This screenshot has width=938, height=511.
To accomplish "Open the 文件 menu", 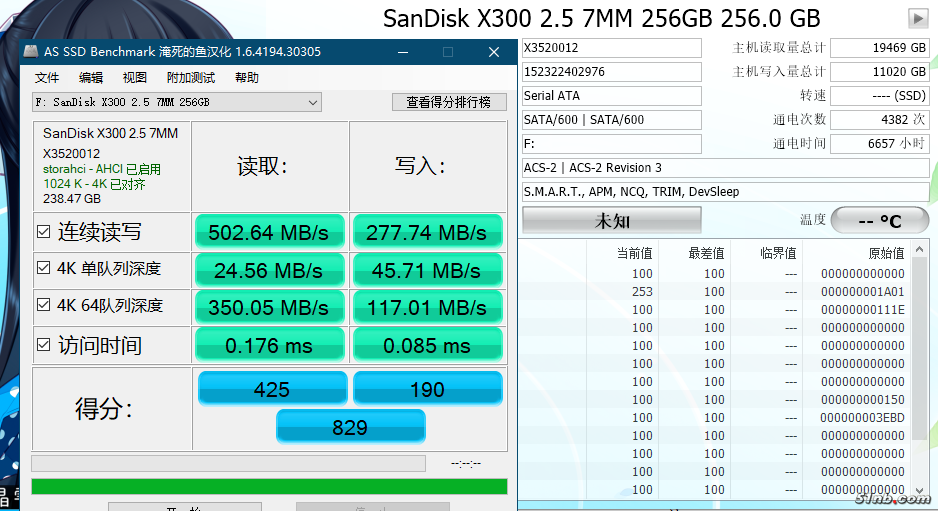I will (47, 78).
